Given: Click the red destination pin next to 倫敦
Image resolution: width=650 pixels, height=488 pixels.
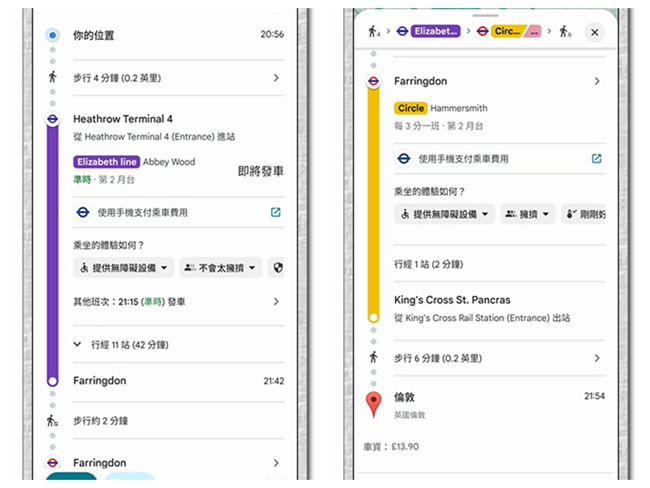Looking at the screenshot, I should click(x=374, y=404).
